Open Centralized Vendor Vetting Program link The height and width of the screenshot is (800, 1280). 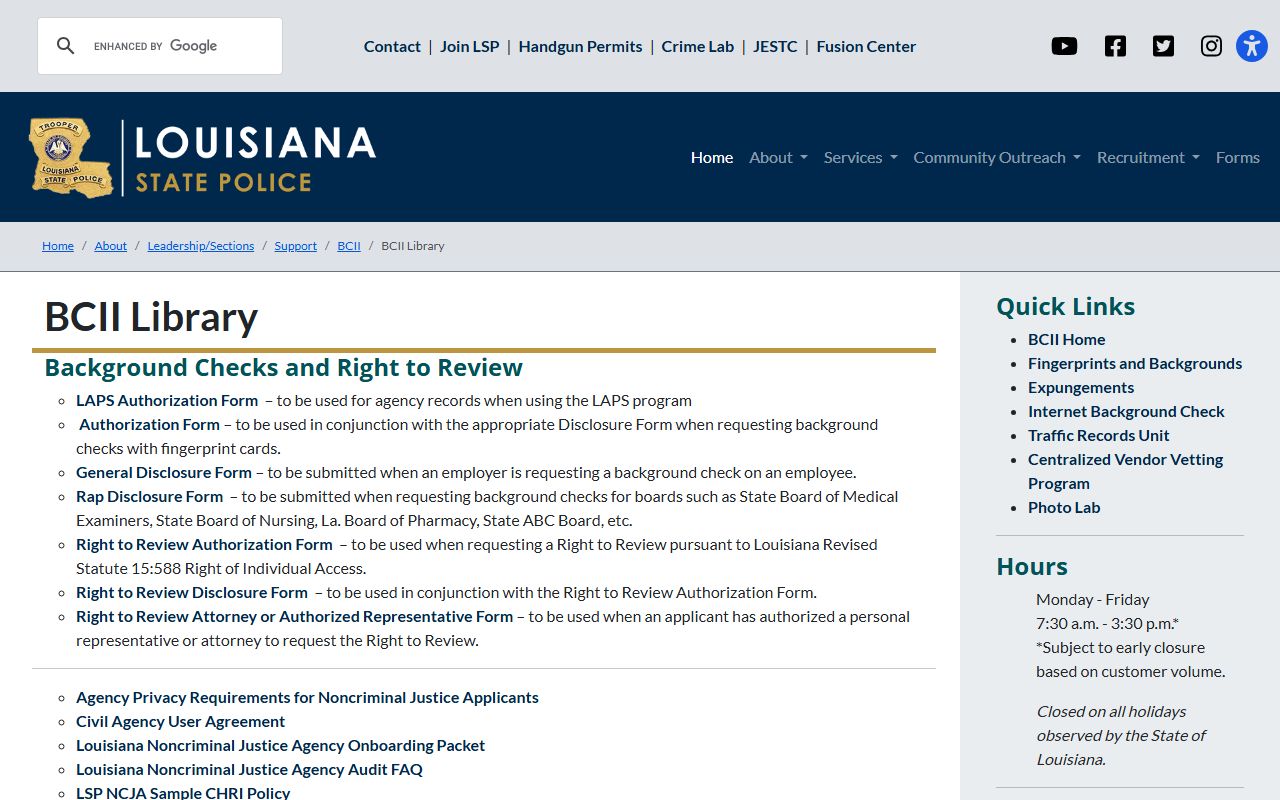1125,471
